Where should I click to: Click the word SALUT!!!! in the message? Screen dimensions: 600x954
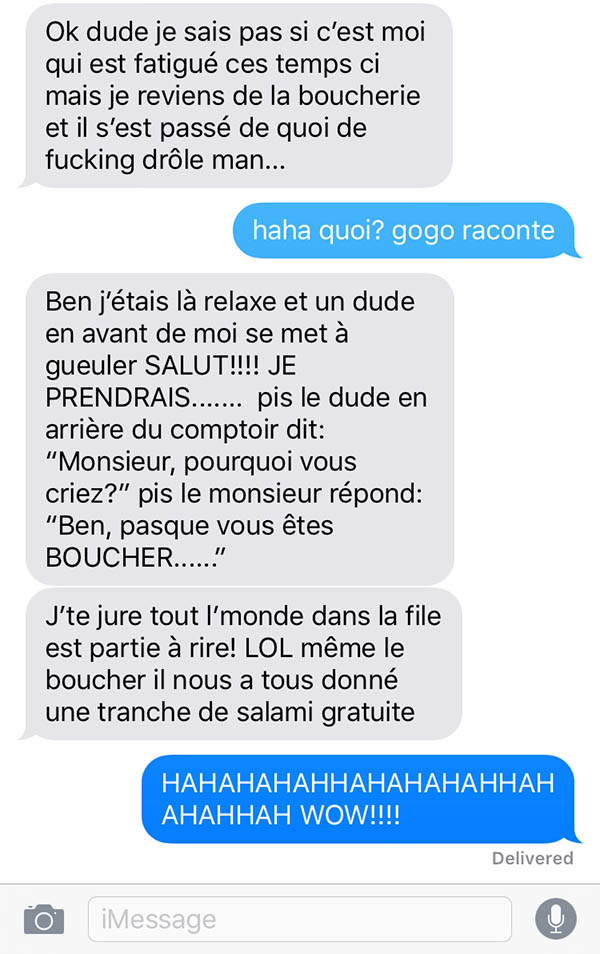202,366
